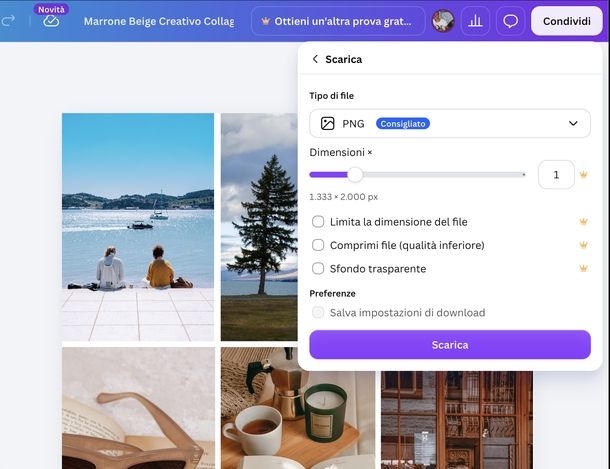
Task: Click the Dimensioni slider handle
Action: point(355,175)
